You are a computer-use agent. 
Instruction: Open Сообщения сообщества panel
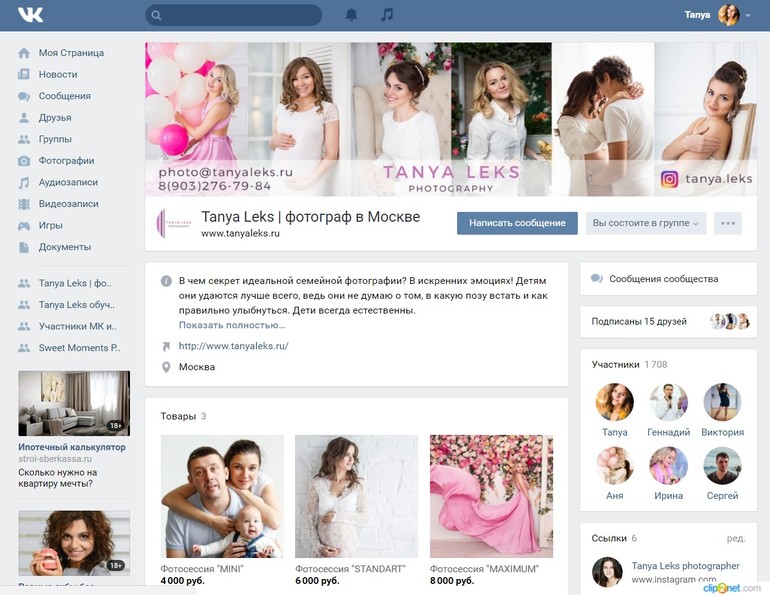coord(663,279)
